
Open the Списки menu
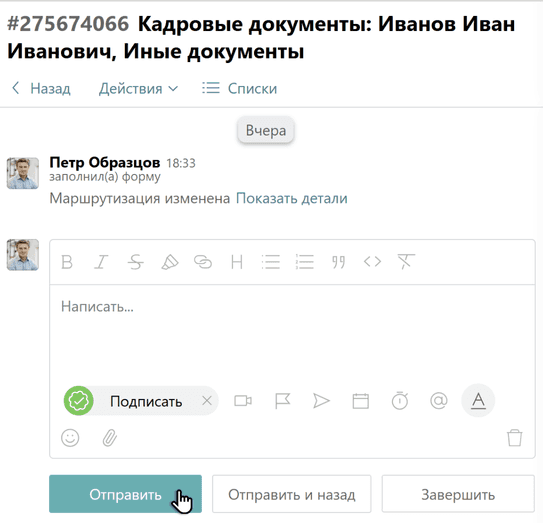pos(240,89)
